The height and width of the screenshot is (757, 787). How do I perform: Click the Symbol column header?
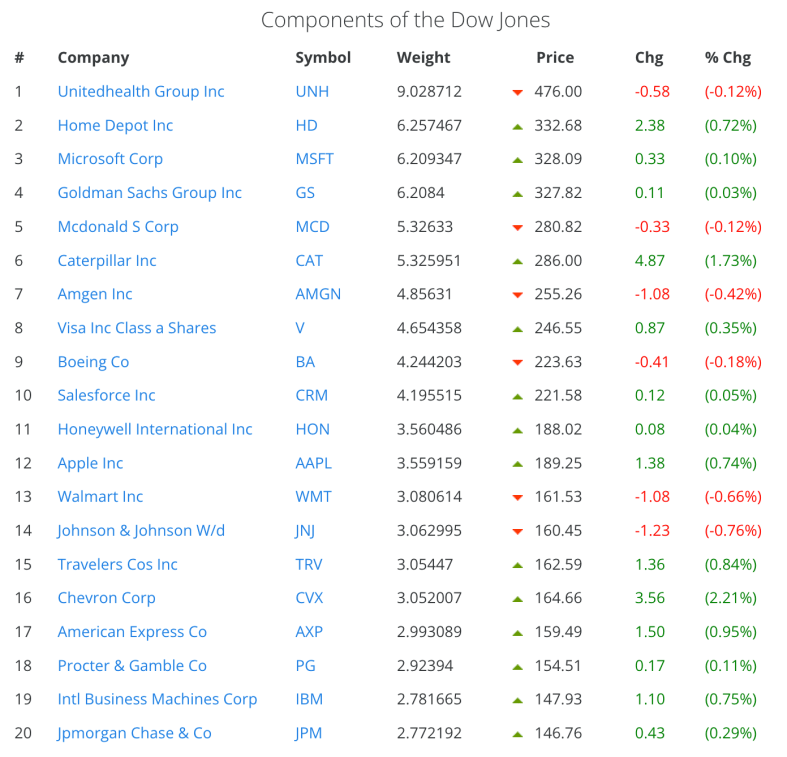pos(323,57)
